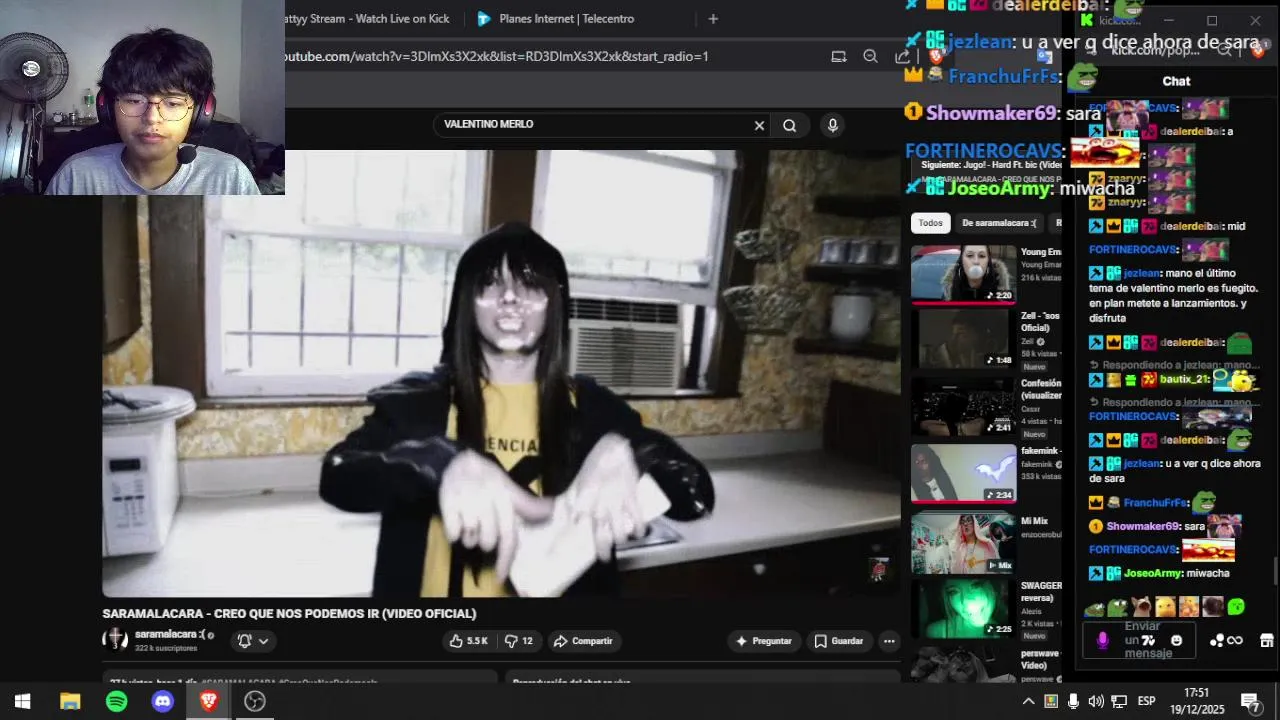Click the Kick chat message input field
Viewport: 1280px width, 720px height.
click(x=1141, y=640)
